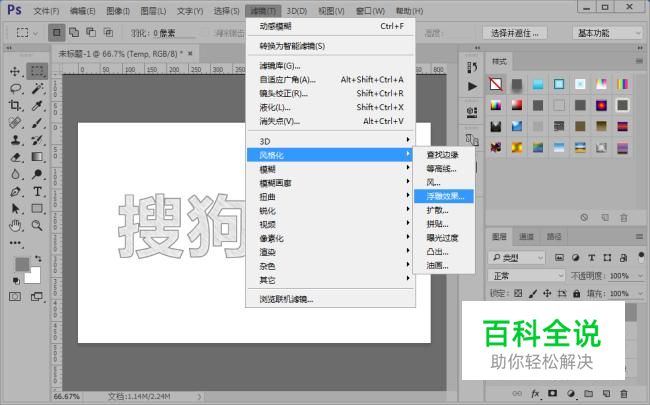Image resolution: width=650 pixels, height=405 pixels.
Task: Select the Clone Stamp tool
Action: pos(16,140)
